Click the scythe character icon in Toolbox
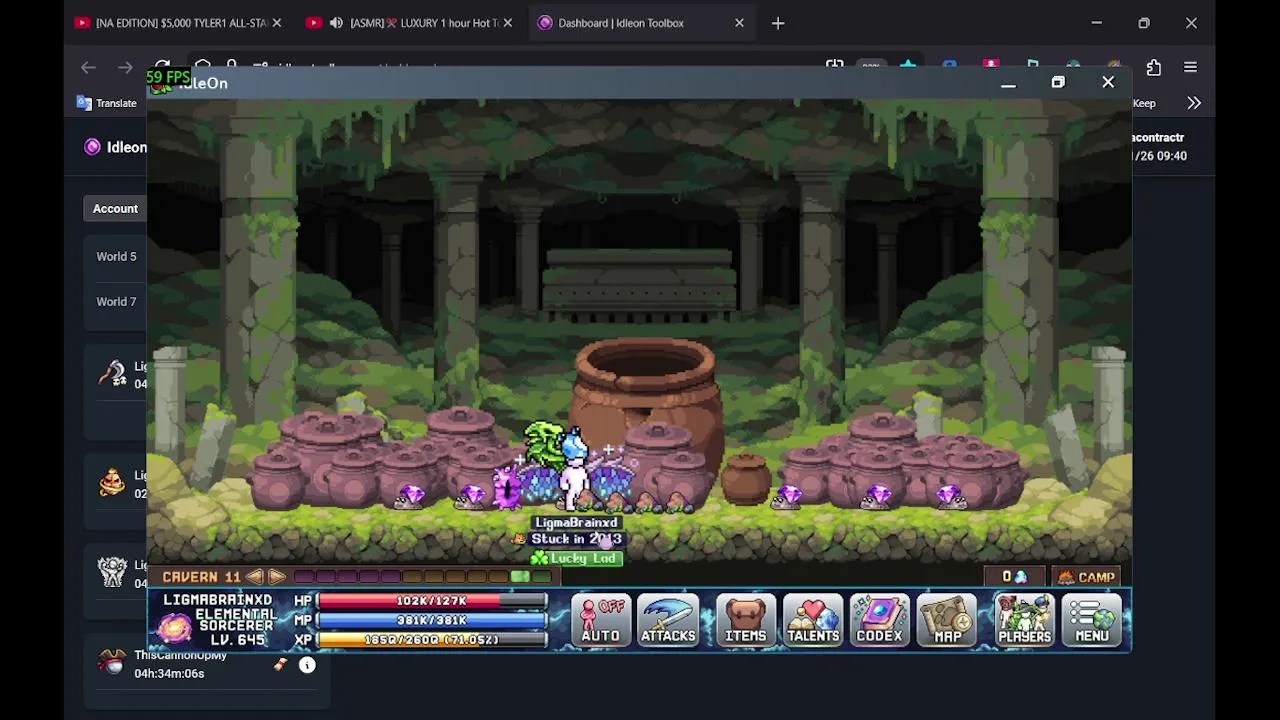This screenshot has height=720, width=1280. coord(112,374)
